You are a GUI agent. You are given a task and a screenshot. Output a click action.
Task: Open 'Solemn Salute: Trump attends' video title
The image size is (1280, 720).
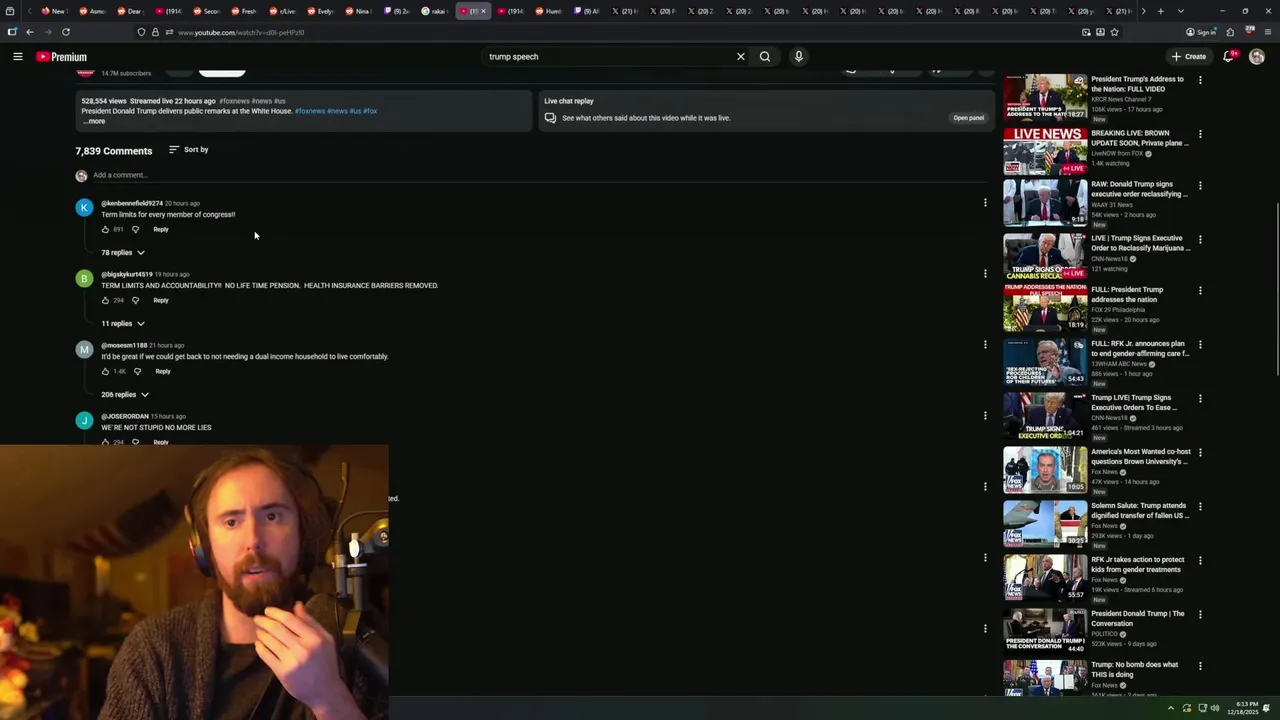(x=1140, y=510)
